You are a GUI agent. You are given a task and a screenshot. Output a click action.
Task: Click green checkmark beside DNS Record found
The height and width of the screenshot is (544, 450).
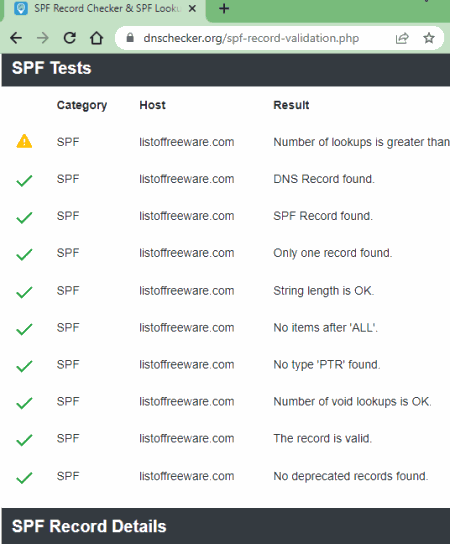24,180
